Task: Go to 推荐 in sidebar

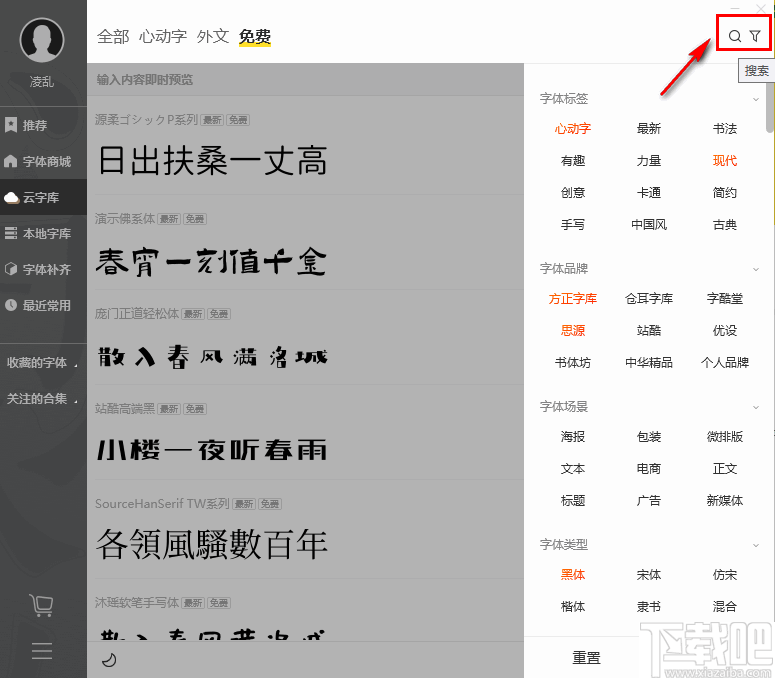Action: click(43, 125)
